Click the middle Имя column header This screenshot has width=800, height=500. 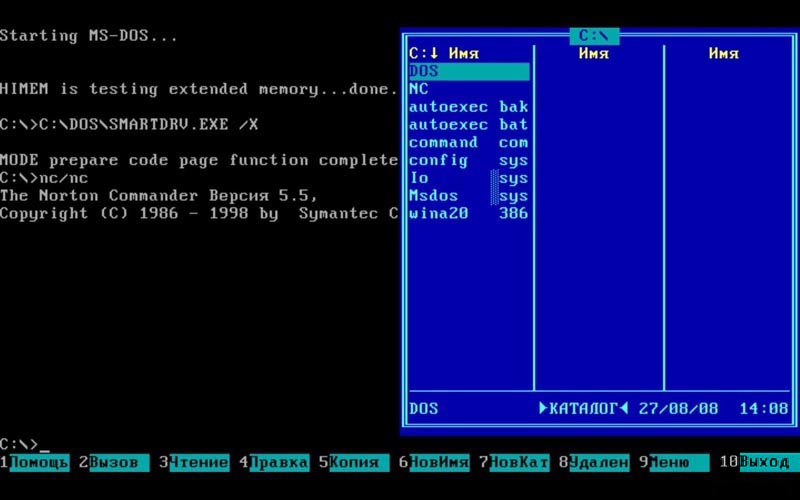pyautogui.click(x=594, y=53)
